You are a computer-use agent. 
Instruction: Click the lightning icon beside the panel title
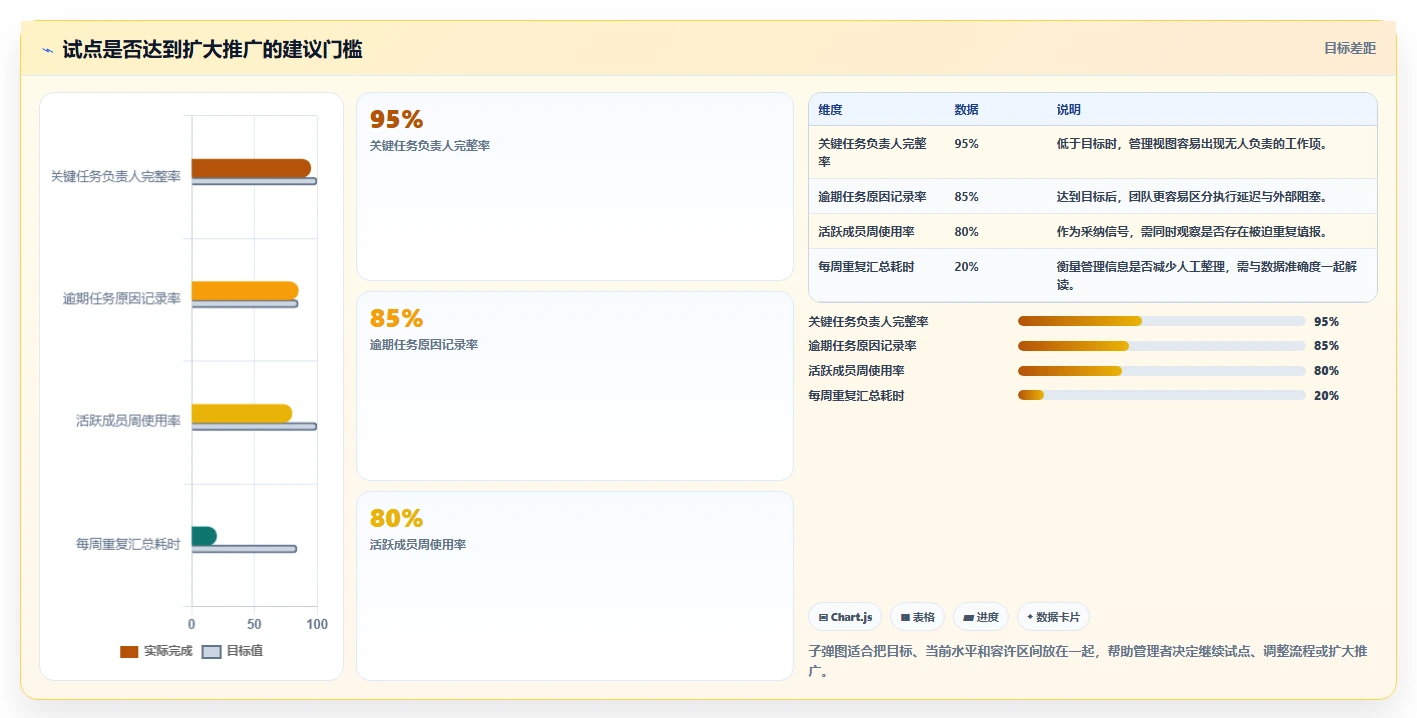coord(47,50)
